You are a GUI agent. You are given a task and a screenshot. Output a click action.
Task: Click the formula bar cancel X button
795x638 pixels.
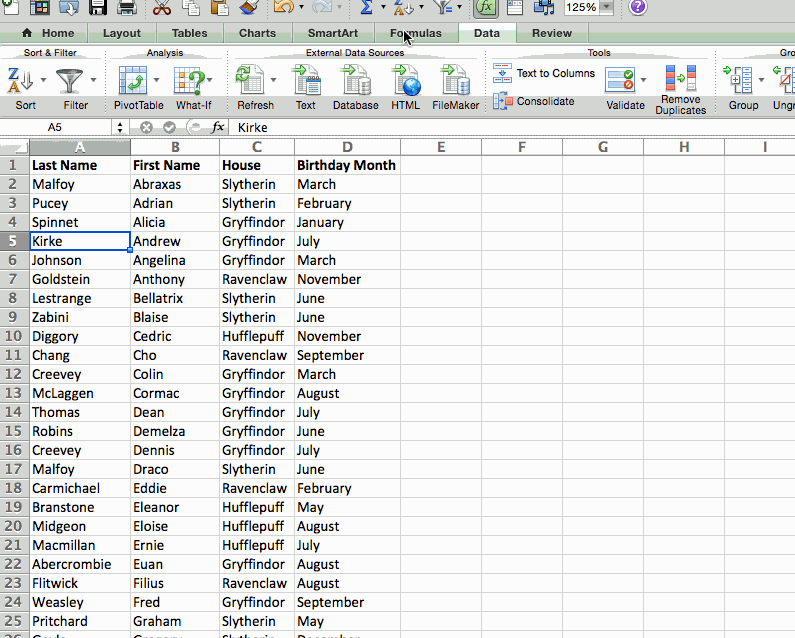coord(146,127)
